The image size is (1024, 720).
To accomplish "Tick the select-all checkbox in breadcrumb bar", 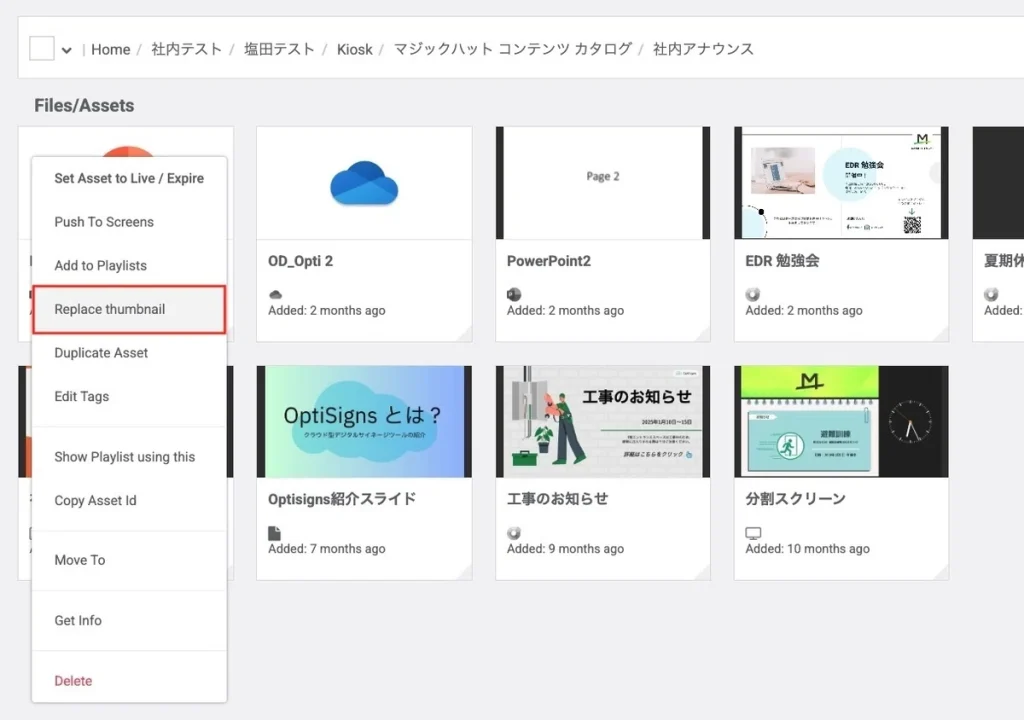I will tap(41, 49).
